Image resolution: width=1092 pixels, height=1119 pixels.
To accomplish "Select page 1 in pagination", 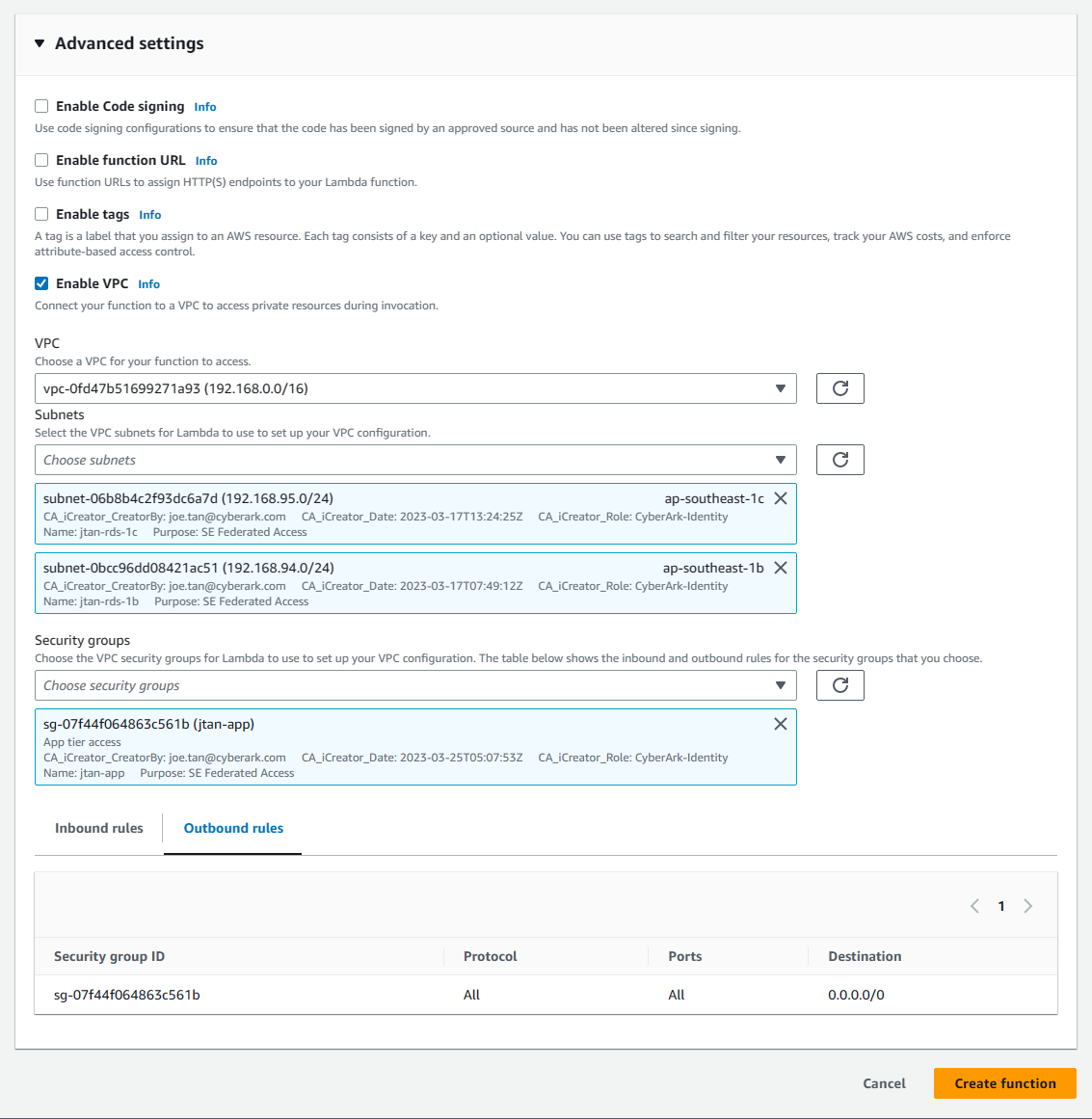I will pyautogui.click(x=1001, y=906).
